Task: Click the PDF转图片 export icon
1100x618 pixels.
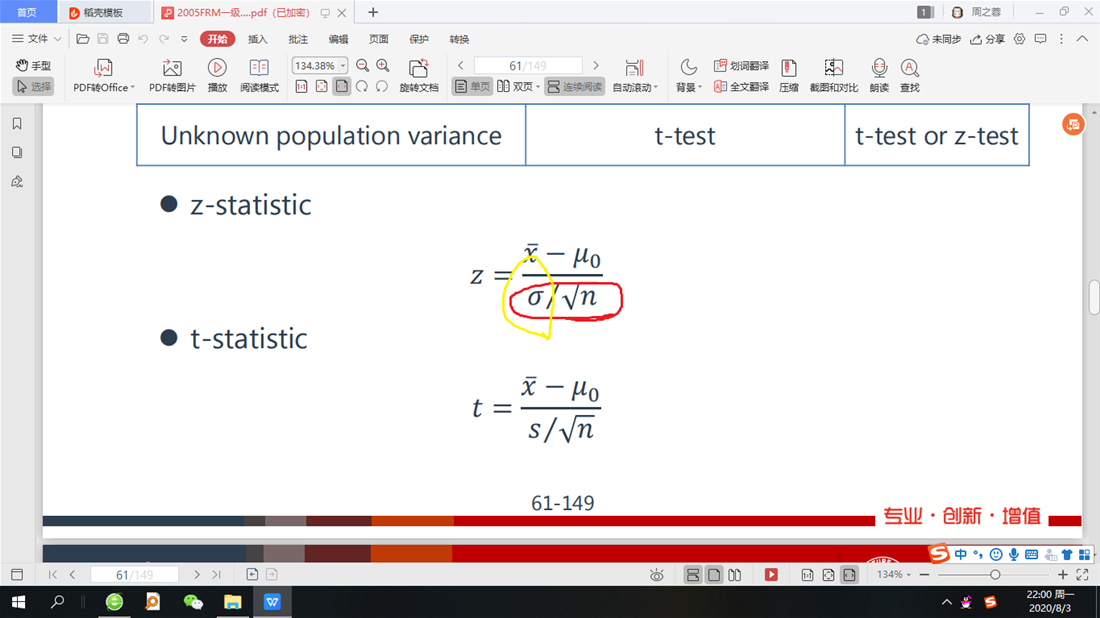Action: pyautogui.click(x=172, y=69)
